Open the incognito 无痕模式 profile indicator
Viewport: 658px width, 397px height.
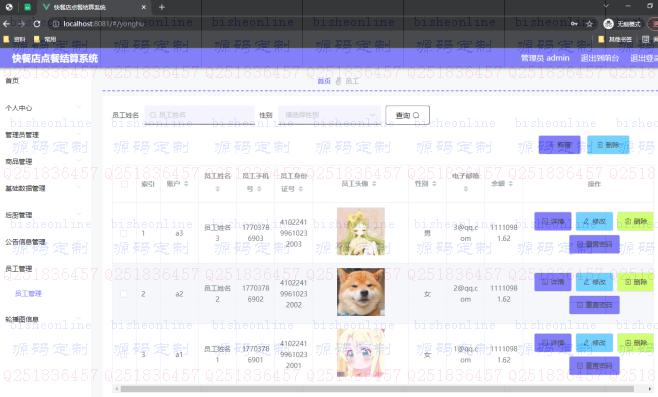(x=622, y=24)
